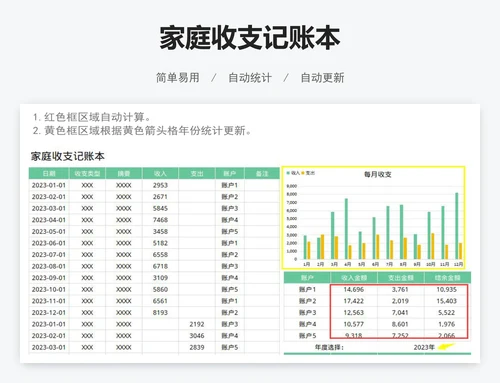Click the summary income total 17,422

pyautogui.click(x=354, y=301)
